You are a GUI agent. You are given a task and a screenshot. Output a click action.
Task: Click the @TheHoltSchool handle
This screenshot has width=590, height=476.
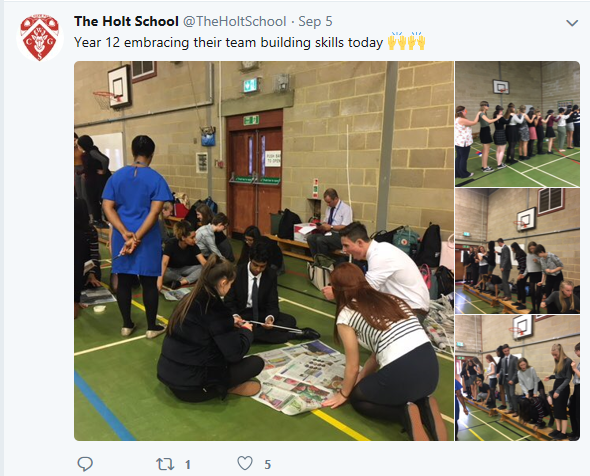coord(234,21)
